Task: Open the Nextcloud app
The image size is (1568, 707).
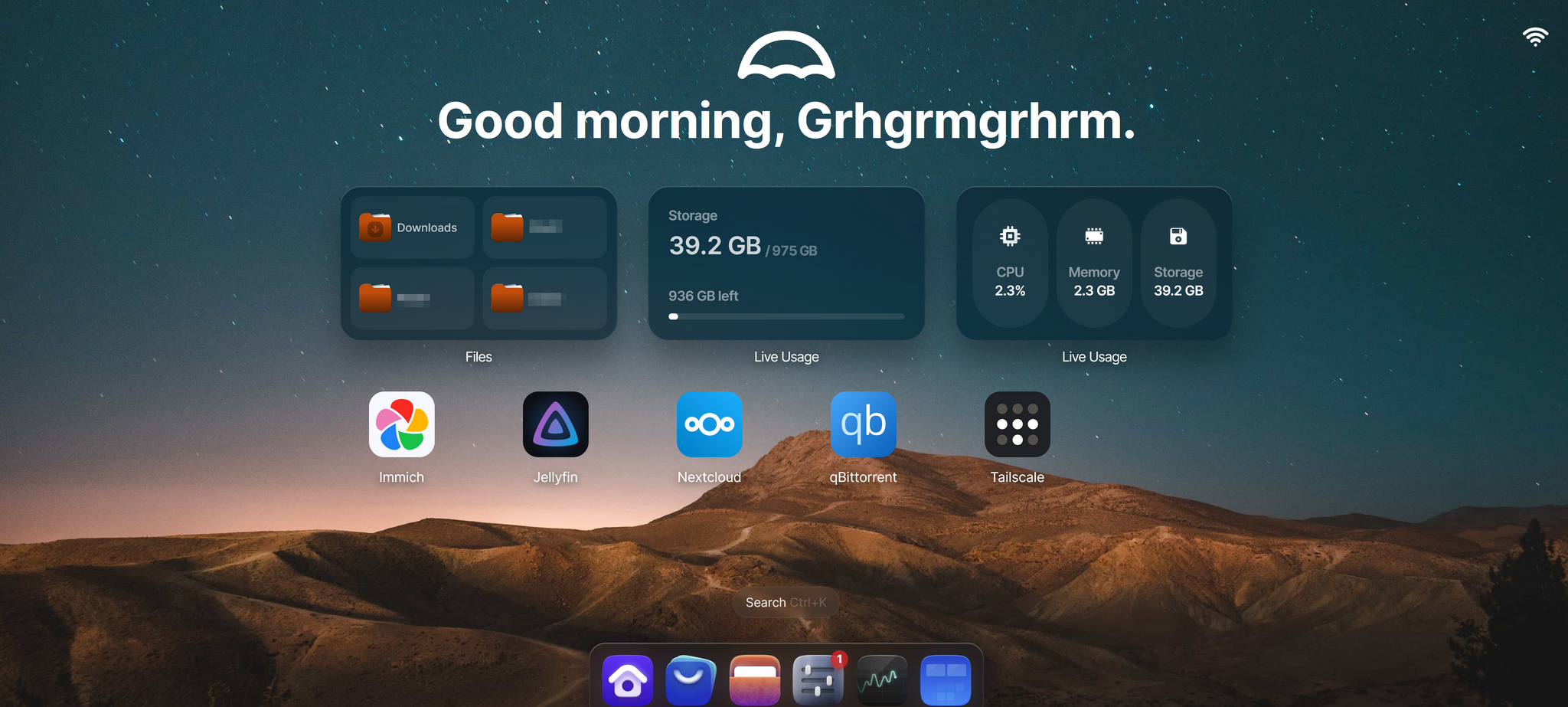Action: [709, 424]
